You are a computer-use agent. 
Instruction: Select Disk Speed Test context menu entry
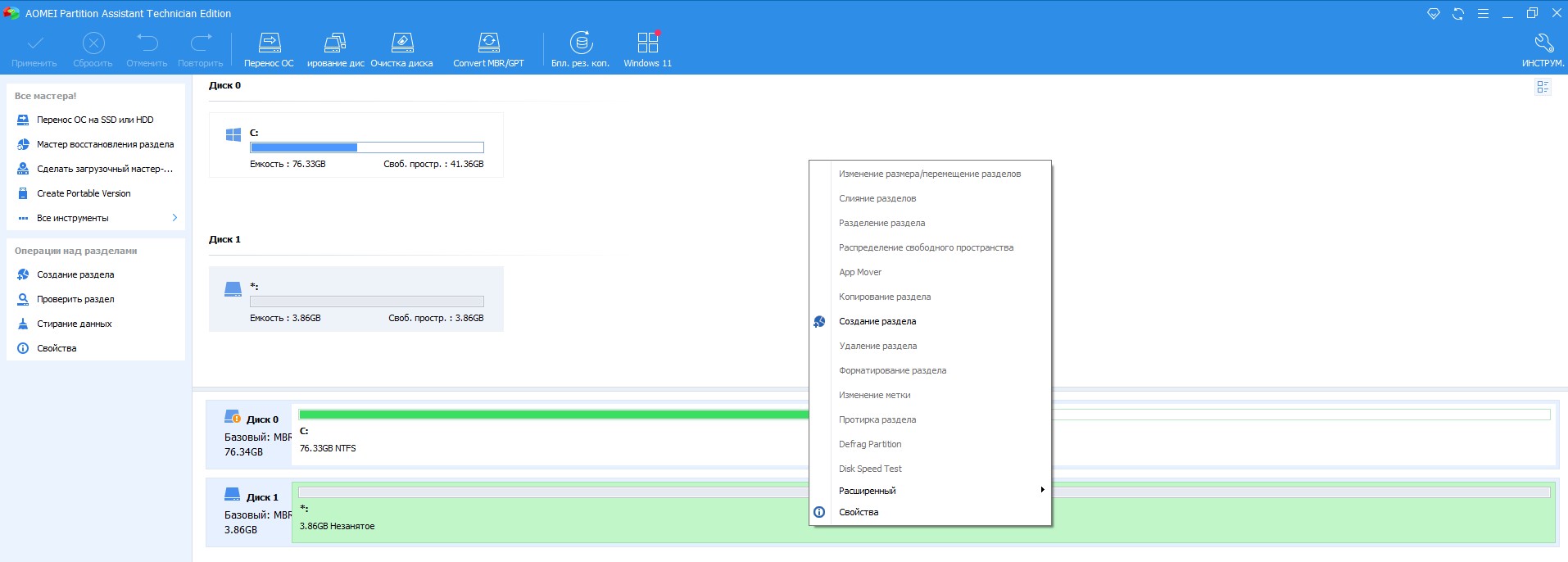coord(930,469)
